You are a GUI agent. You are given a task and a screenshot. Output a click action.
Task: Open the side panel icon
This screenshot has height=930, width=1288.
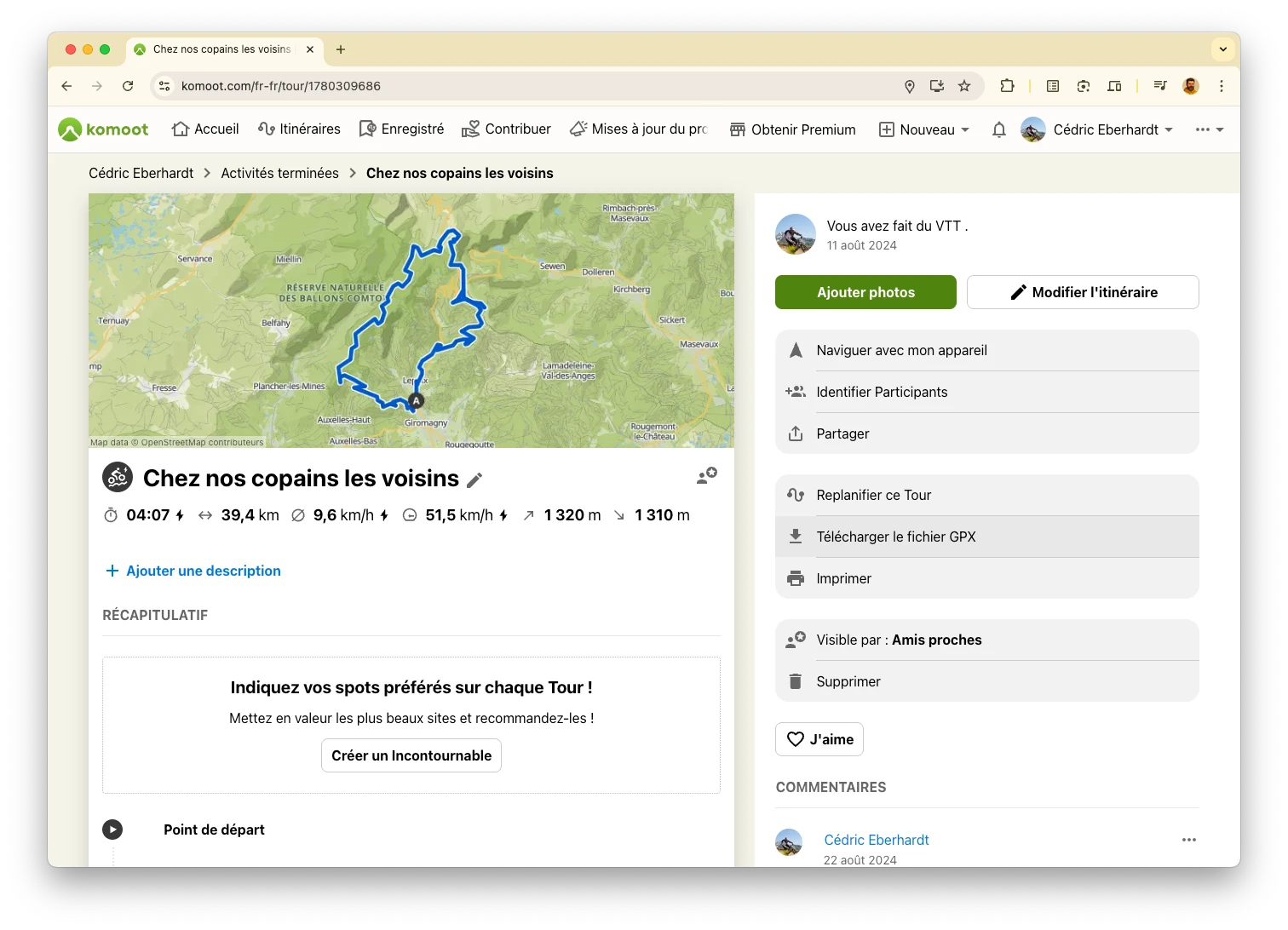tap(1114, 86)
